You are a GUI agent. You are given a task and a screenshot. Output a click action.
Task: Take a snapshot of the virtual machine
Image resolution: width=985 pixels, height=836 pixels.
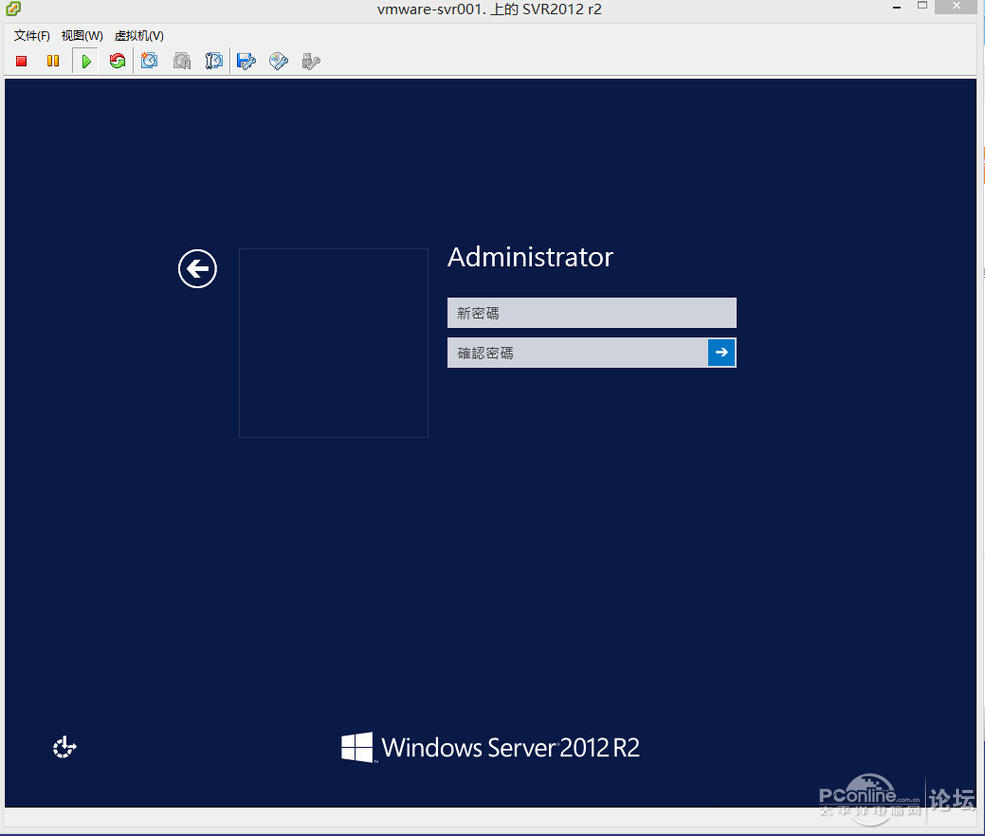click(150, 61)
